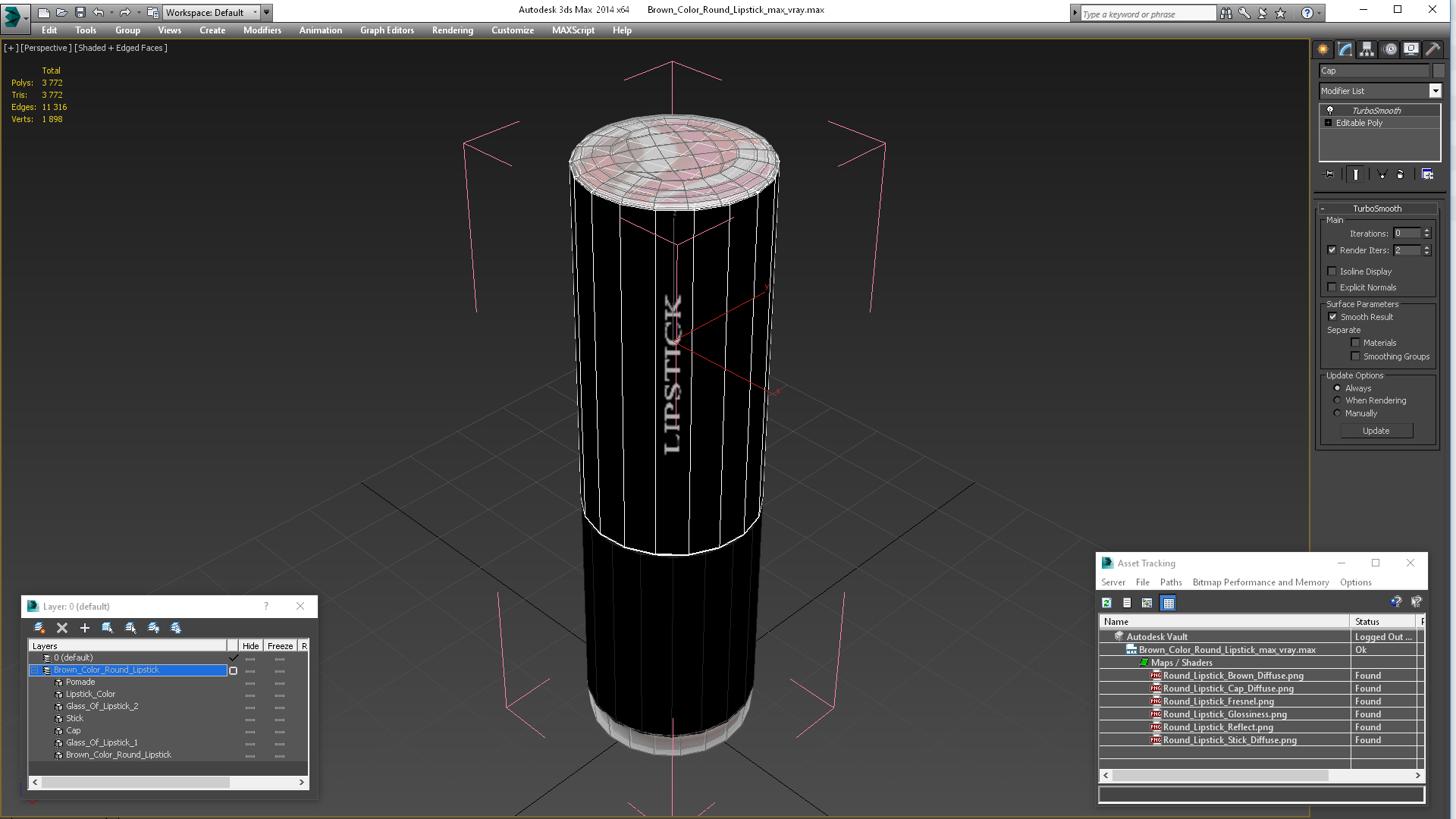Open the Utilities hammer panel tab
Image resolution: width=1456 pixels, height=819 pixels.
(1432, 49)
